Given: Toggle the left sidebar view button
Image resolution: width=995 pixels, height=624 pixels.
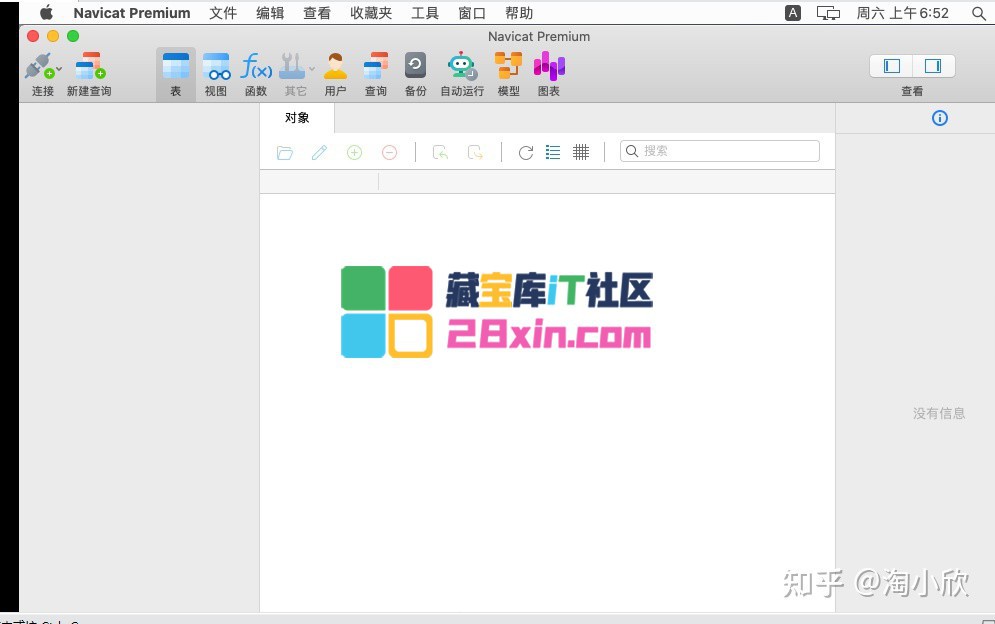Looking at the screenshot, I should [x=892, y=66].
